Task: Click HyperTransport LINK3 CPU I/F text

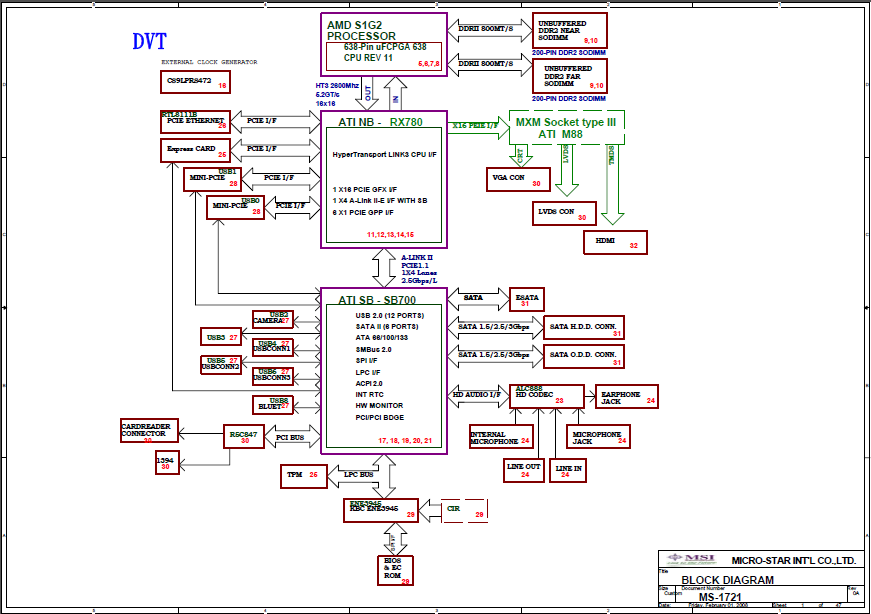Action: click(x=384, y=154)
